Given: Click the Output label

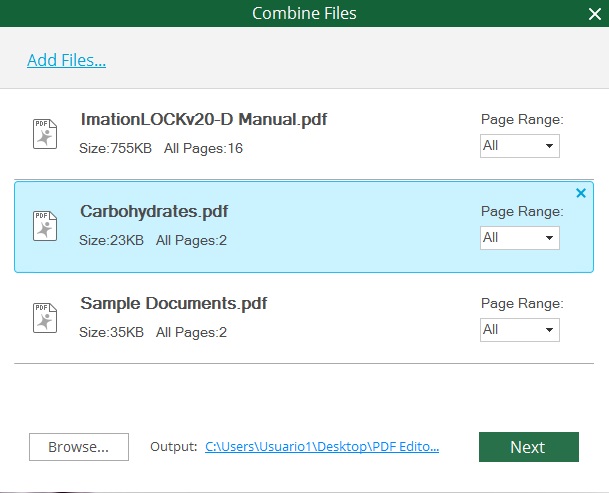Looking at the screenshot, I should [174, 446].
